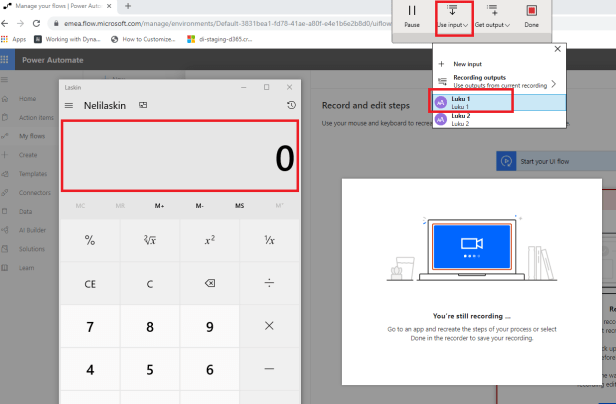Click the reciprocal 1/x key
Image resolution: width=616 pixels, height=404 pixels.
270,240
